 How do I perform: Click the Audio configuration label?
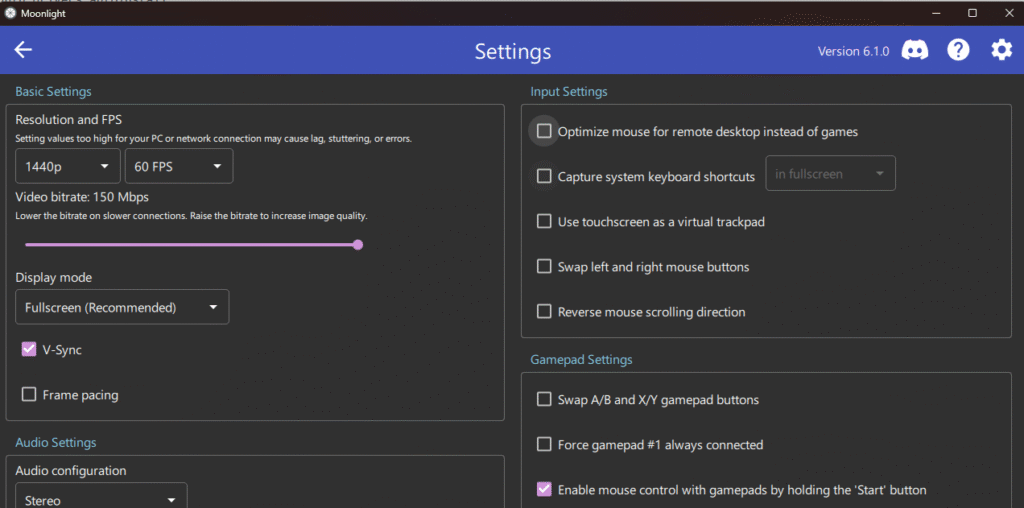[x=71, y=471]
